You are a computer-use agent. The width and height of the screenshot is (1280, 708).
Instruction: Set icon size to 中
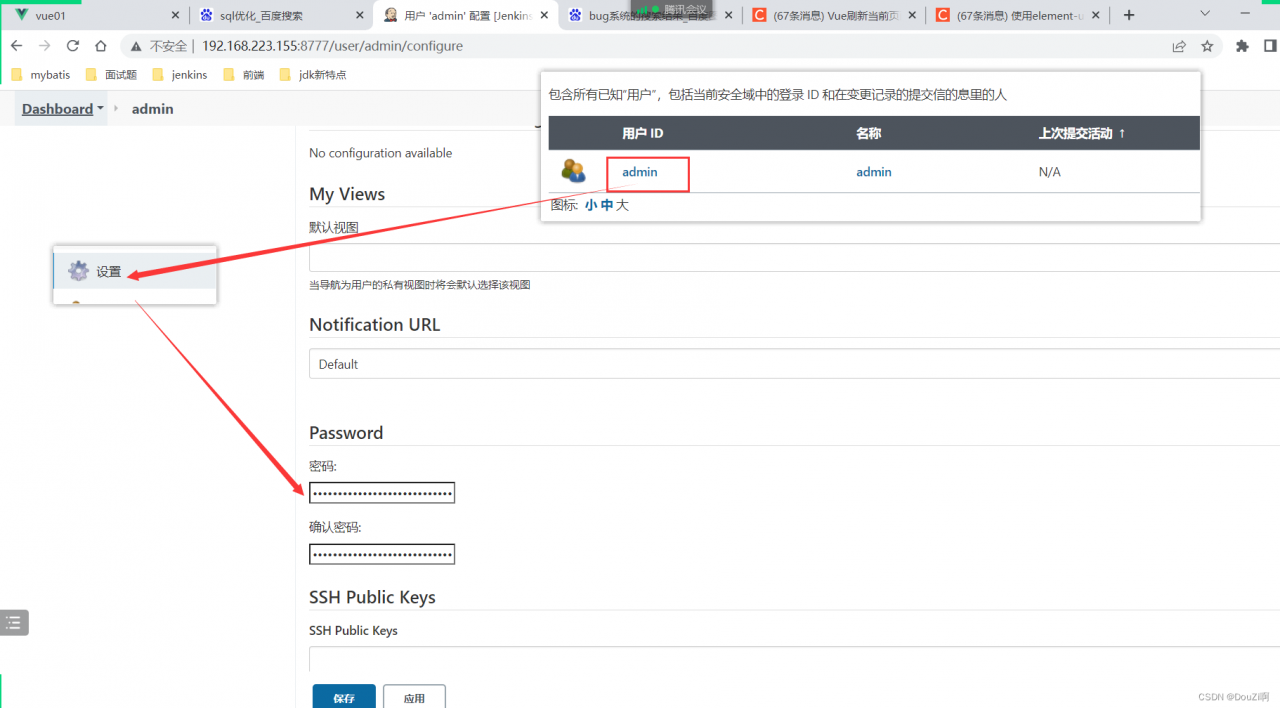(607, 205)
